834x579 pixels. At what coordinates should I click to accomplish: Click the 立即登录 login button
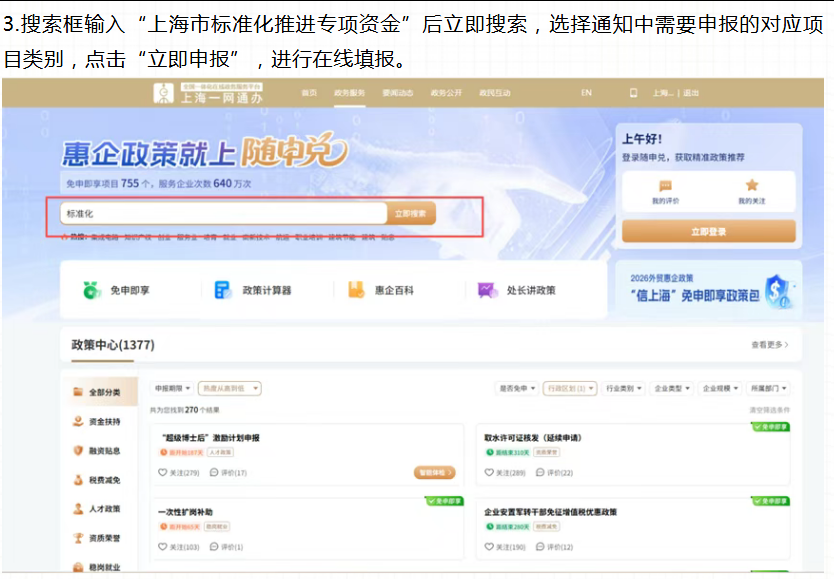tap(709, 230)
